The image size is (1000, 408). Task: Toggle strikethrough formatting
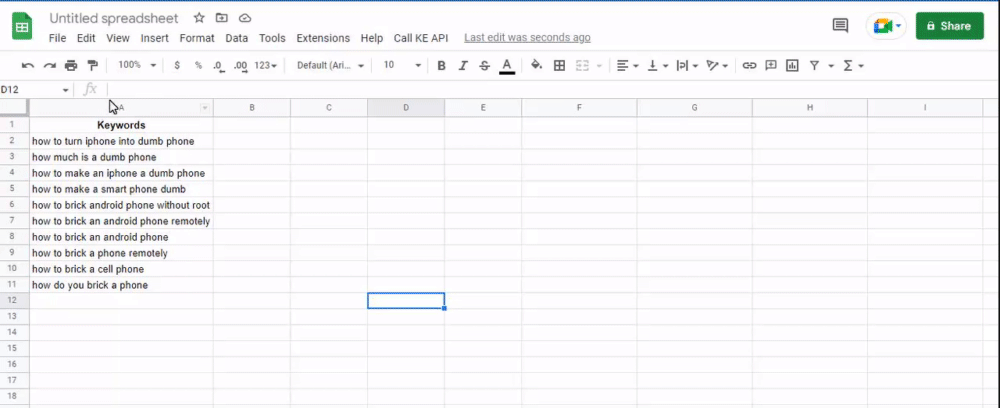tap(485, 66)
